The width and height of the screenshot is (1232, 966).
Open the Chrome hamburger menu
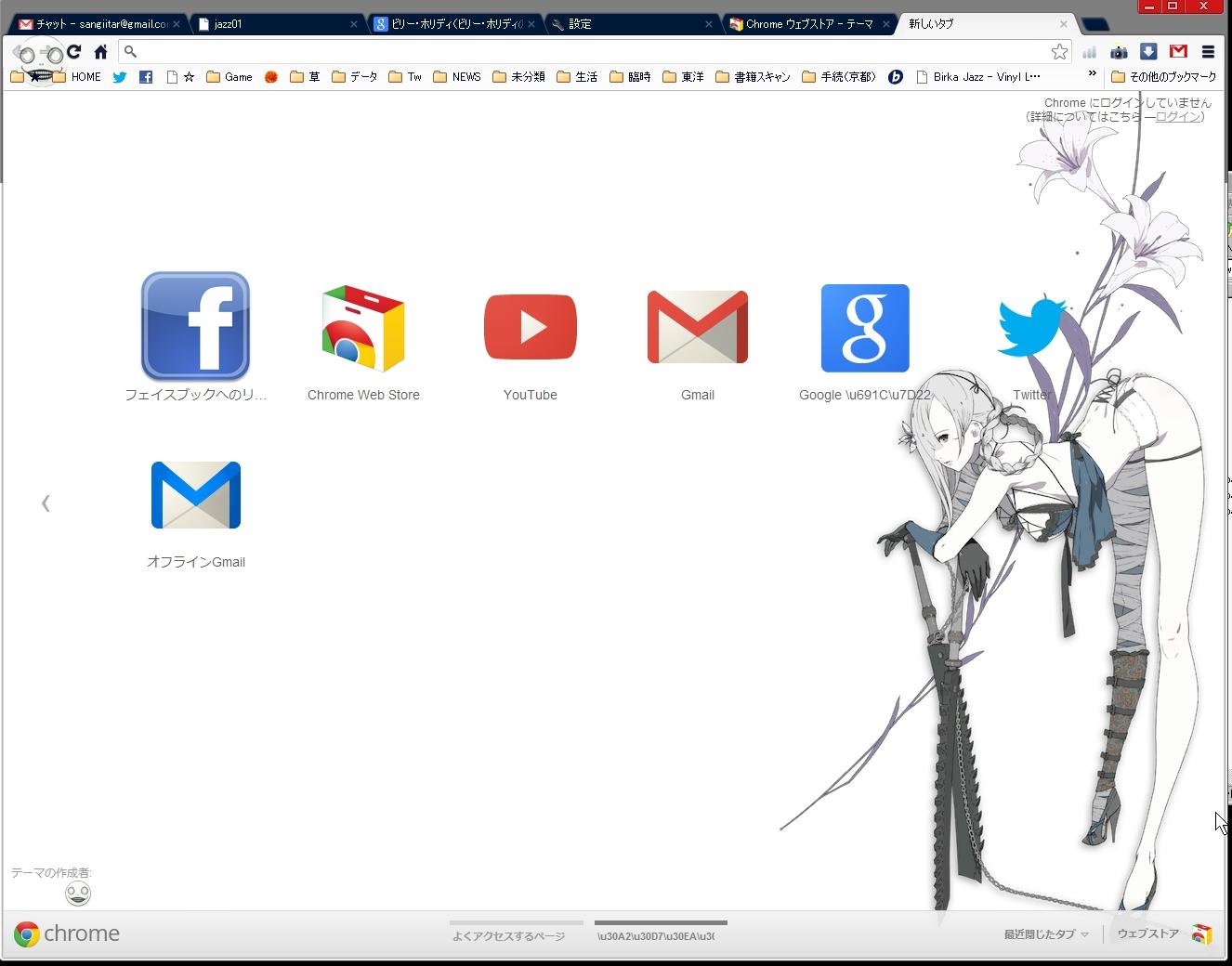coord(1208,52)
